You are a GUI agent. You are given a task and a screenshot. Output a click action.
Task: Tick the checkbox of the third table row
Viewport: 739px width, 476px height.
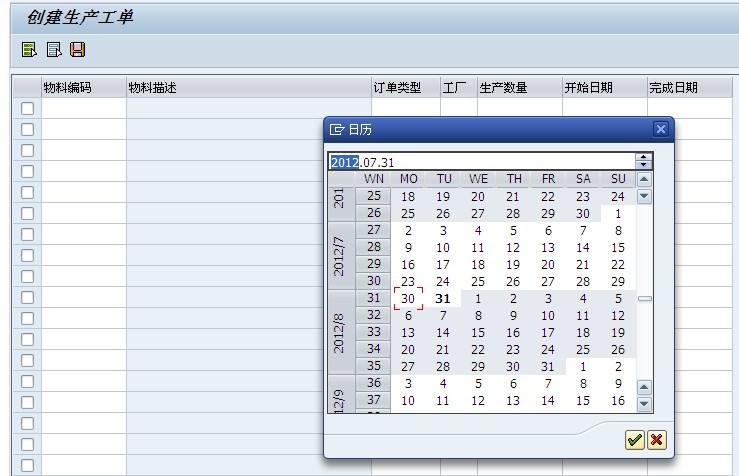27,150
